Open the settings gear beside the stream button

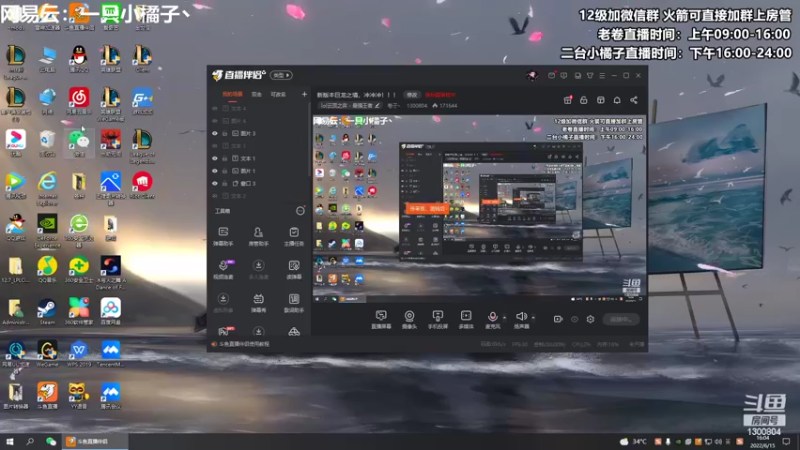590,319
